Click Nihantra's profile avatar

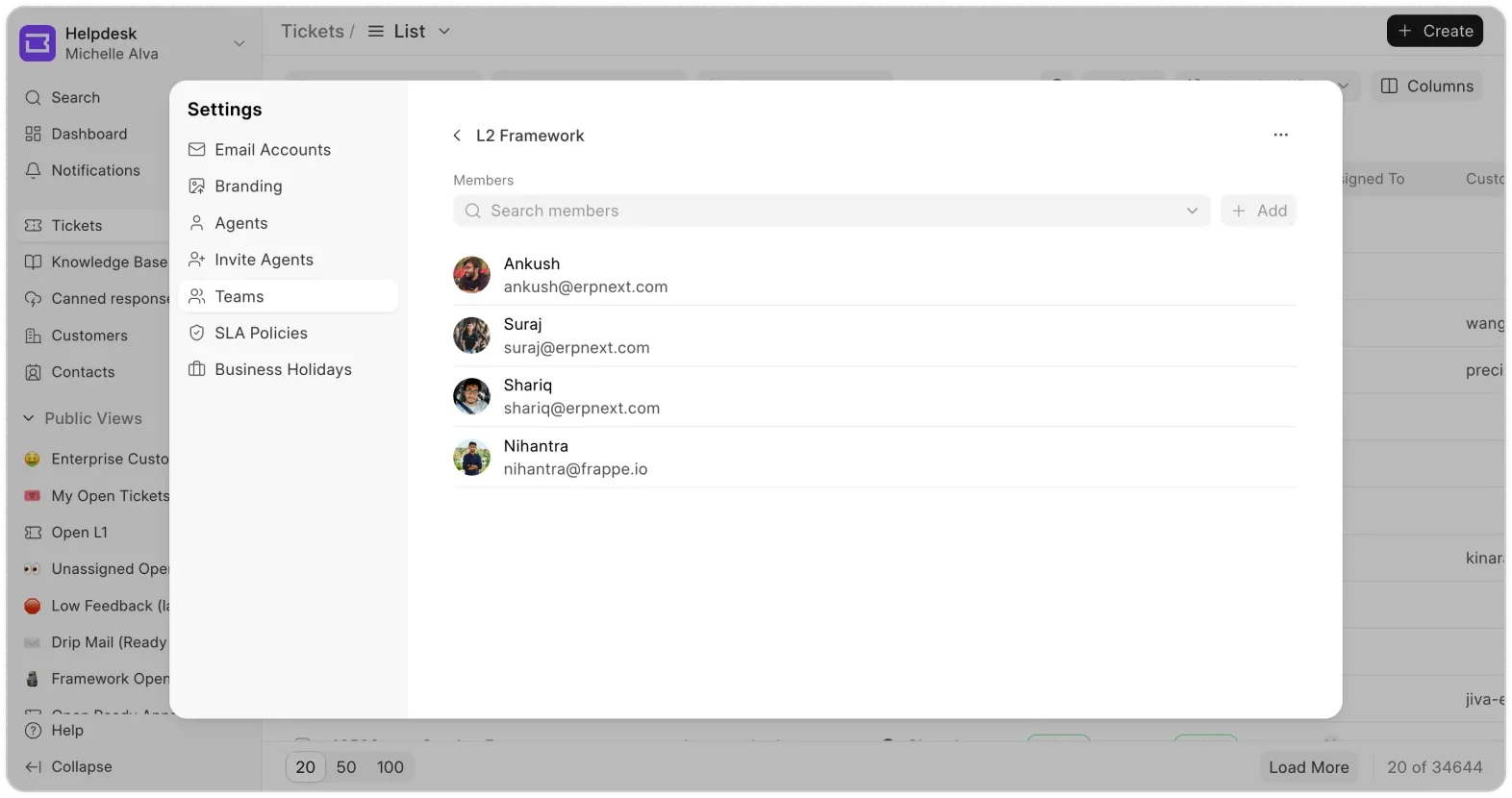(x=472, y=458)
